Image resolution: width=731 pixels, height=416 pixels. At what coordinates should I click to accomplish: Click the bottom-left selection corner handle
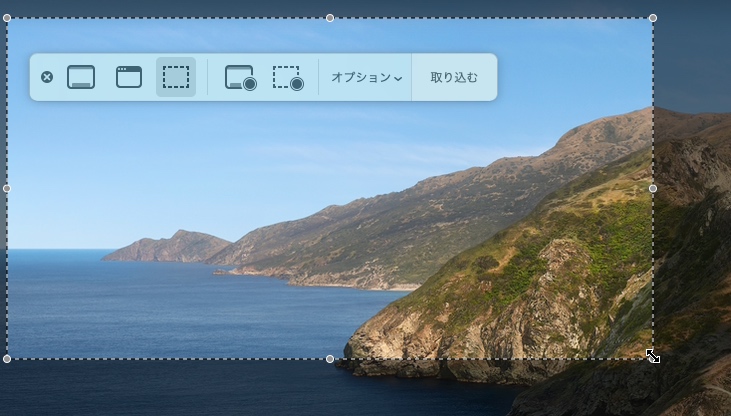(x=7, y=359)
